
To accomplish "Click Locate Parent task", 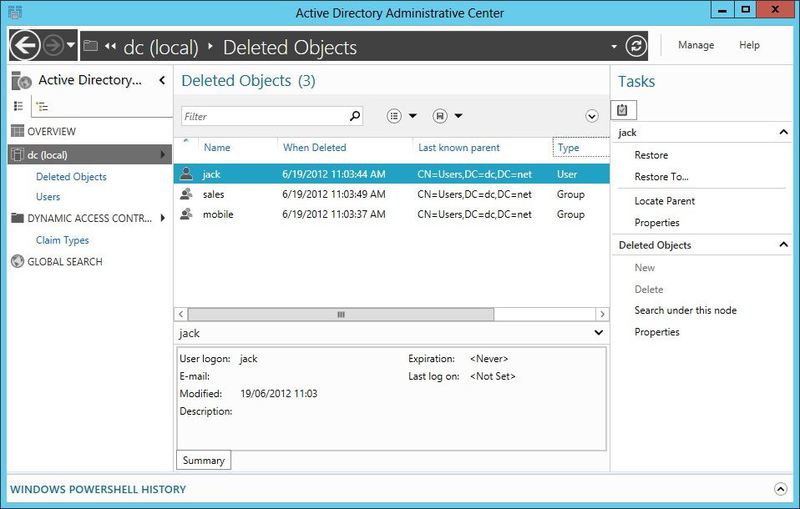I will pyautogui.click(x=664, y=201).
